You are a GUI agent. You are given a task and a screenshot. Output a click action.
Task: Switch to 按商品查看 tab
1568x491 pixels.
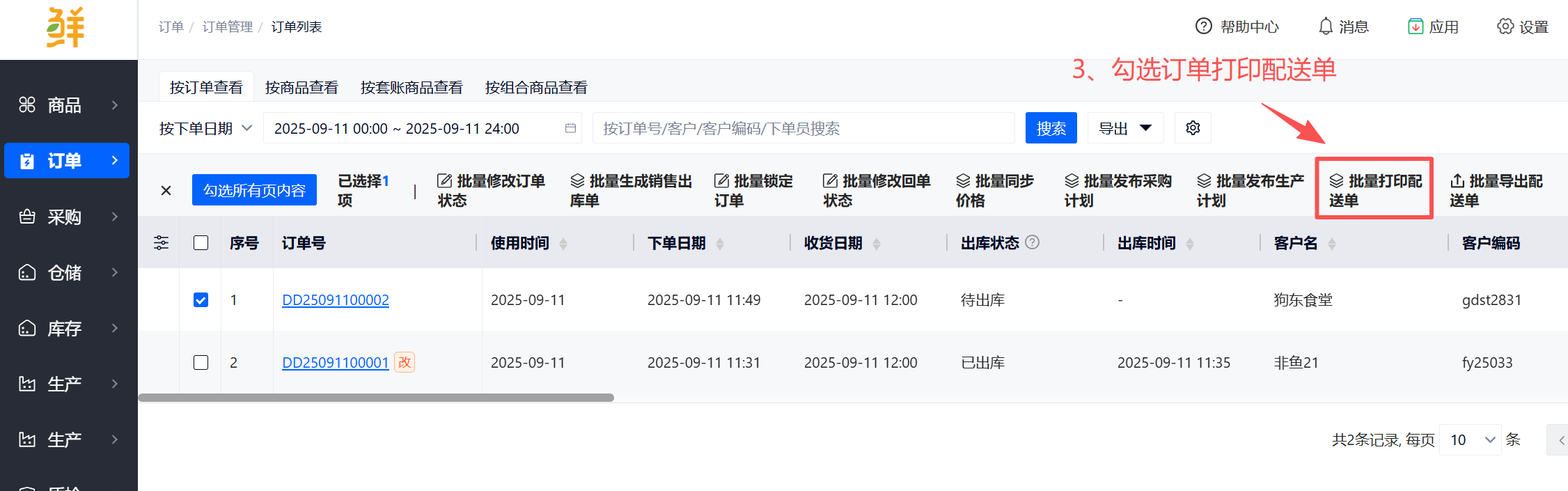click(x=301, y=88)
